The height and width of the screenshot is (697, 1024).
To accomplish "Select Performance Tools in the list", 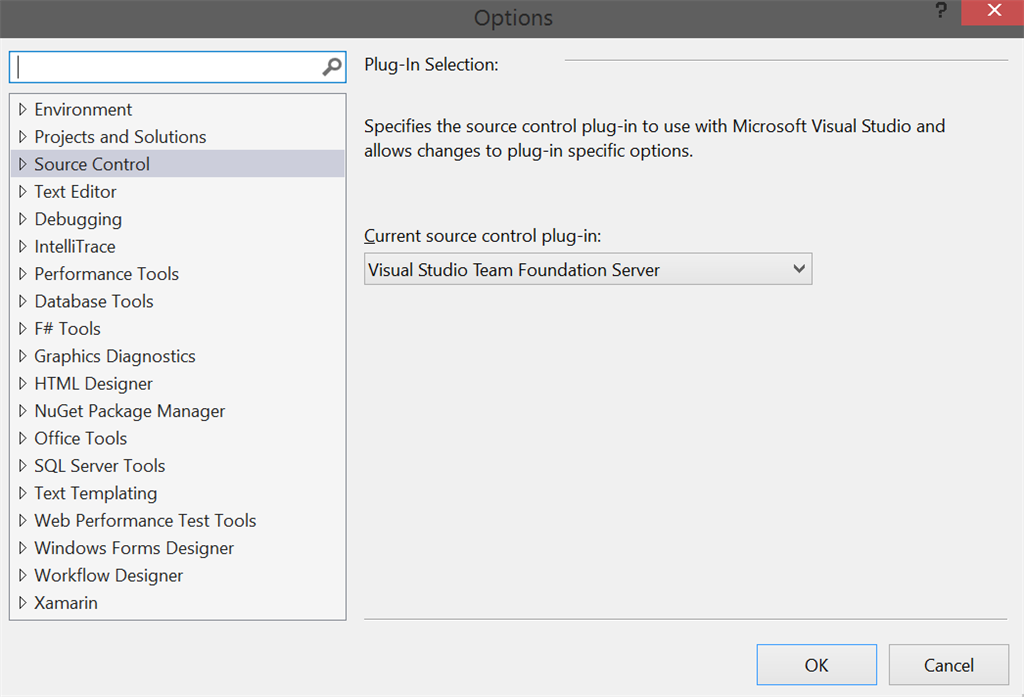I will (x=106, y=273).
